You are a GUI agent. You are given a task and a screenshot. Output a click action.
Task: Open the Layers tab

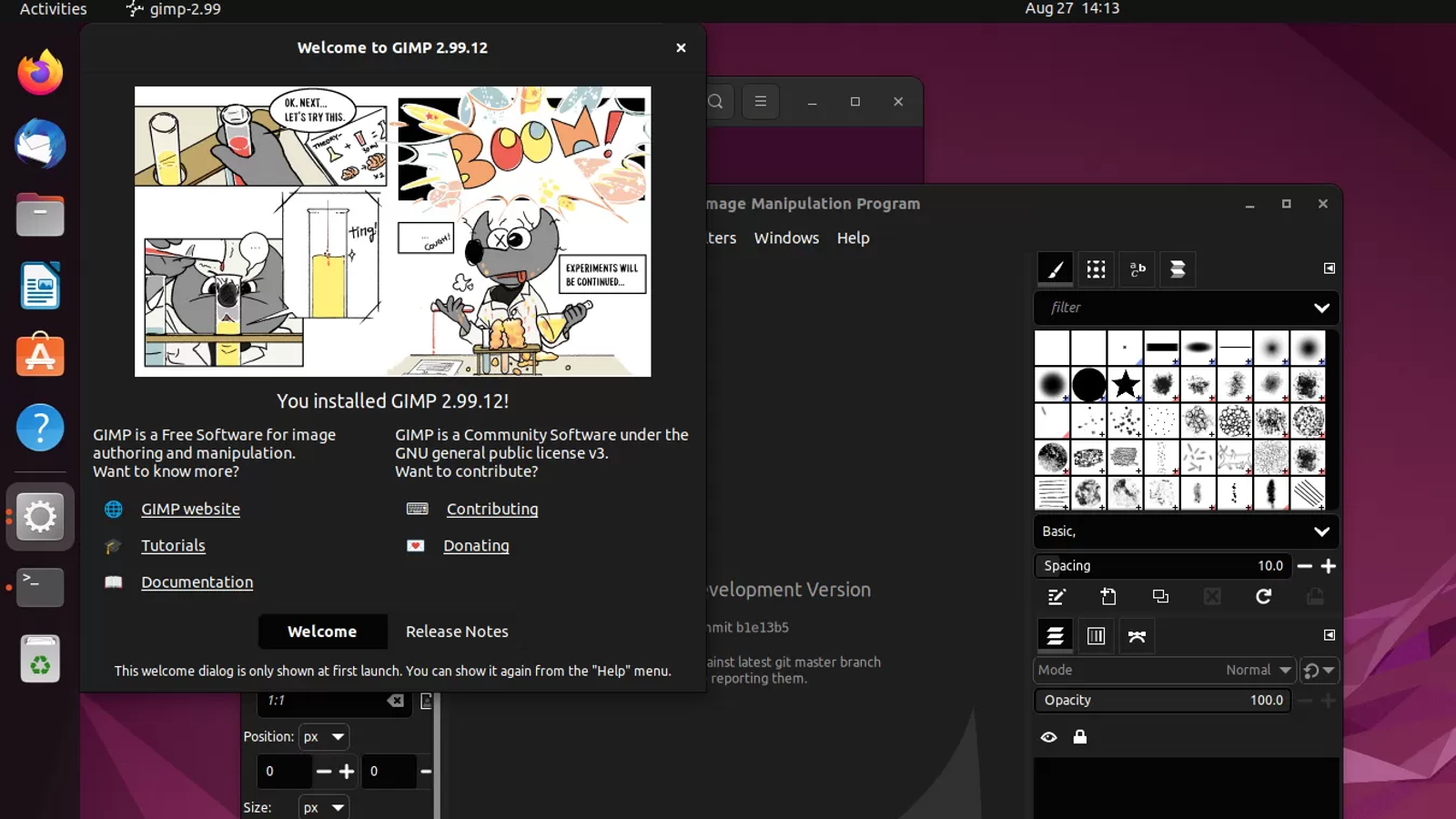(x=1056, y=636)
